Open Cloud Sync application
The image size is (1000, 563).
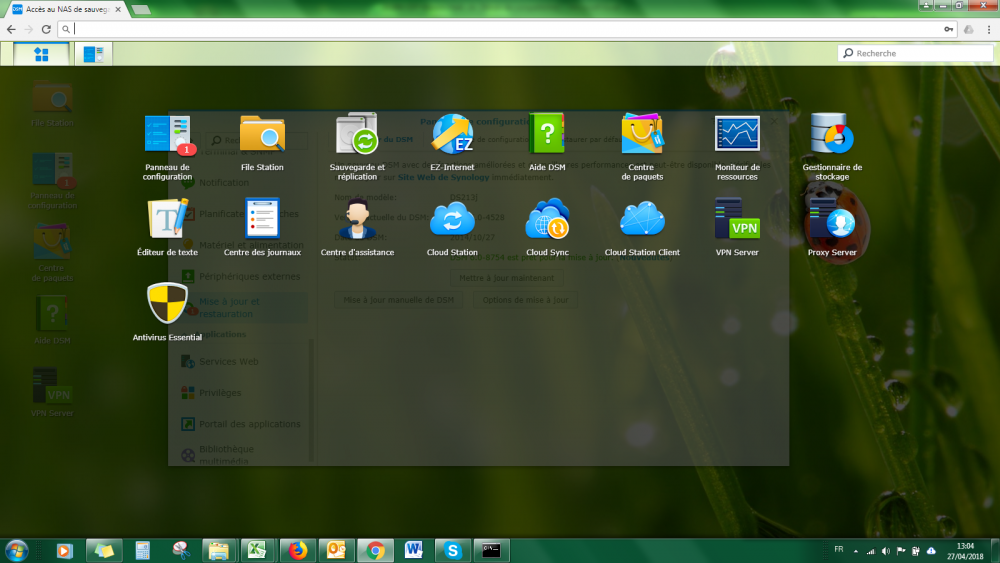[547, 222]
